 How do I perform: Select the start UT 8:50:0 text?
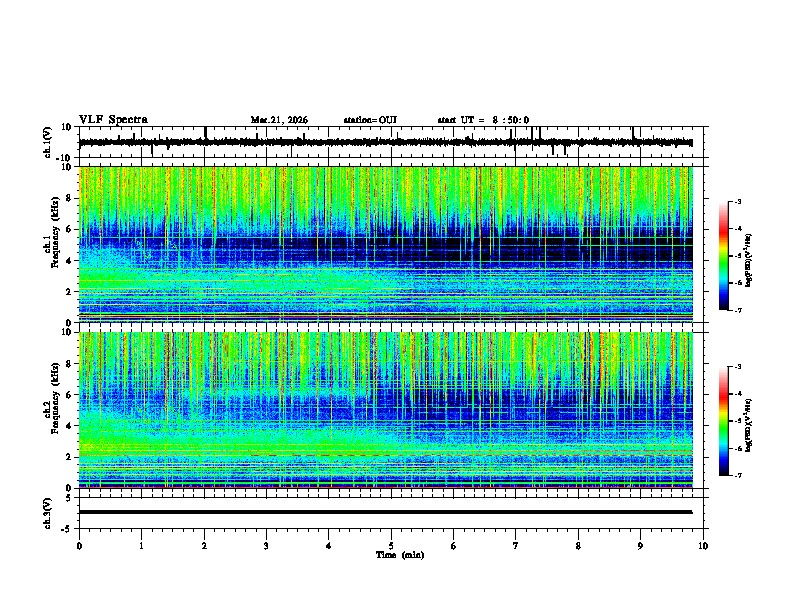pos(483,120)
